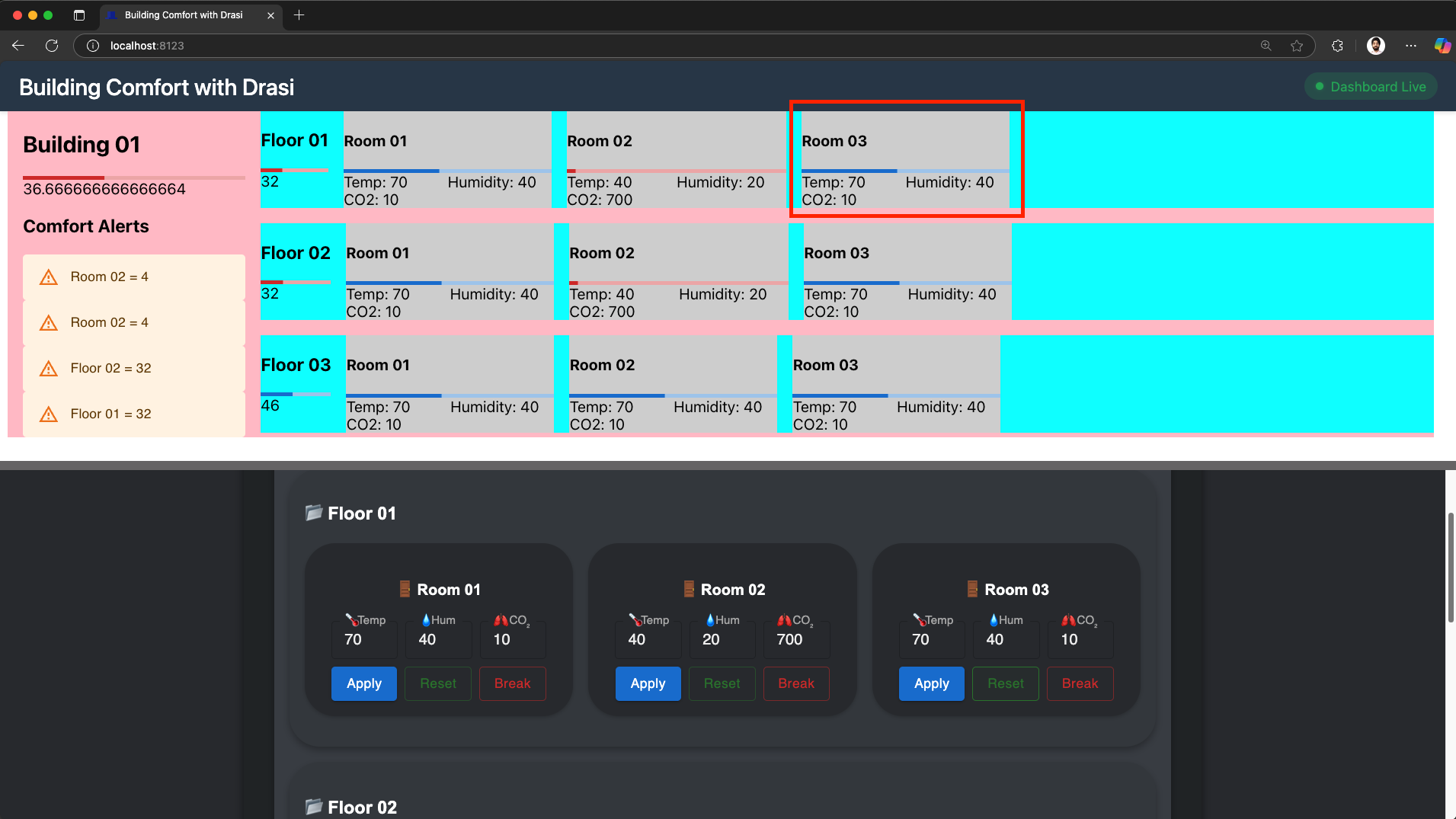
Task: Click the thermometer Temp icon in Room 01 card
Action: (353, 619)
